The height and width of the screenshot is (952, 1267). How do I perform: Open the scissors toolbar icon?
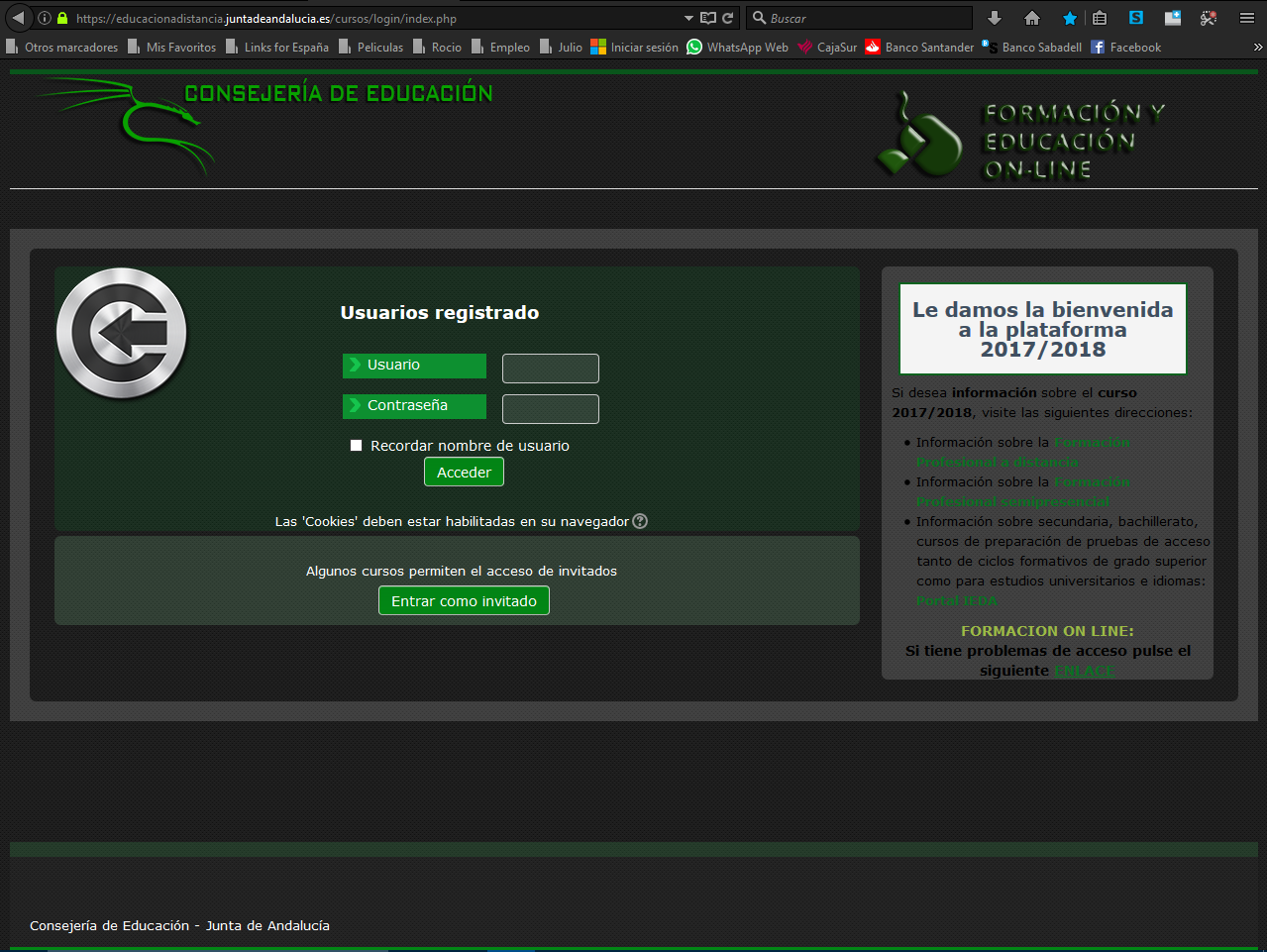pos(1209,18)
